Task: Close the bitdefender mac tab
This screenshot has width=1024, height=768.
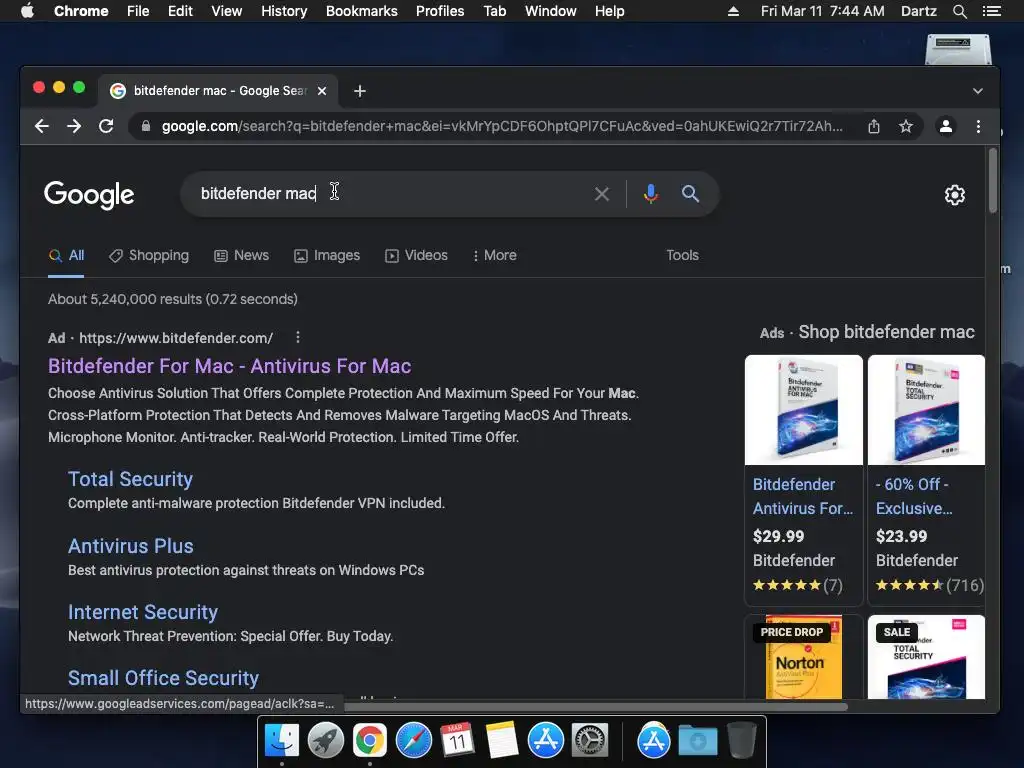Action: 322,91
